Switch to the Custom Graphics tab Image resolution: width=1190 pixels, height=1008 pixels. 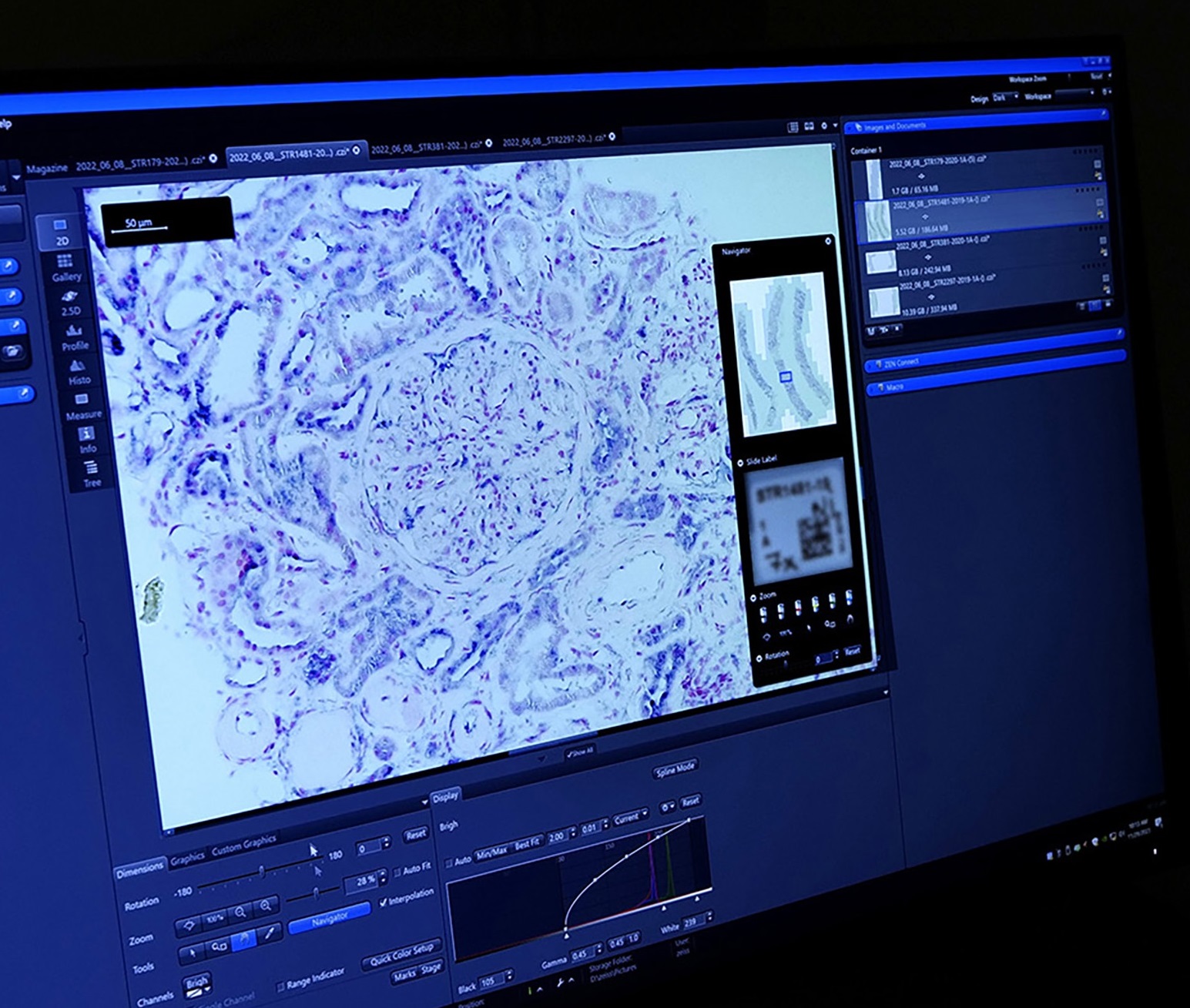(244, 845)
